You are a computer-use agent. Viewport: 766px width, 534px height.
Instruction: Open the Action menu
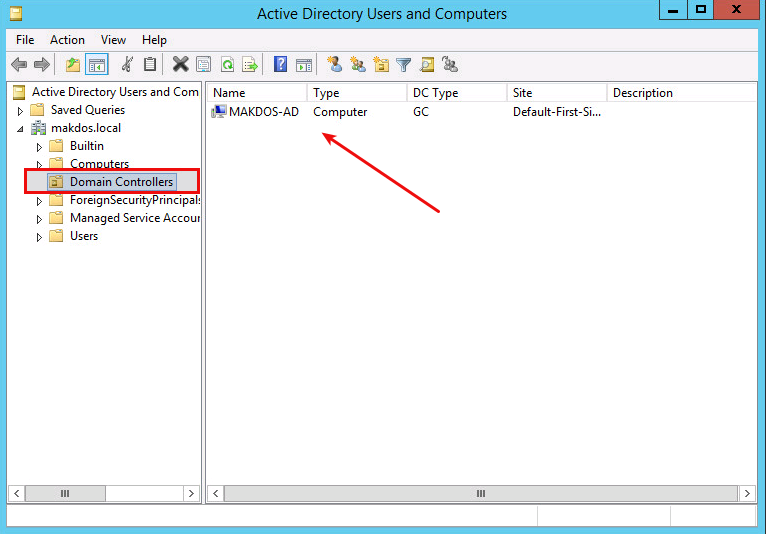coord(67,40)
